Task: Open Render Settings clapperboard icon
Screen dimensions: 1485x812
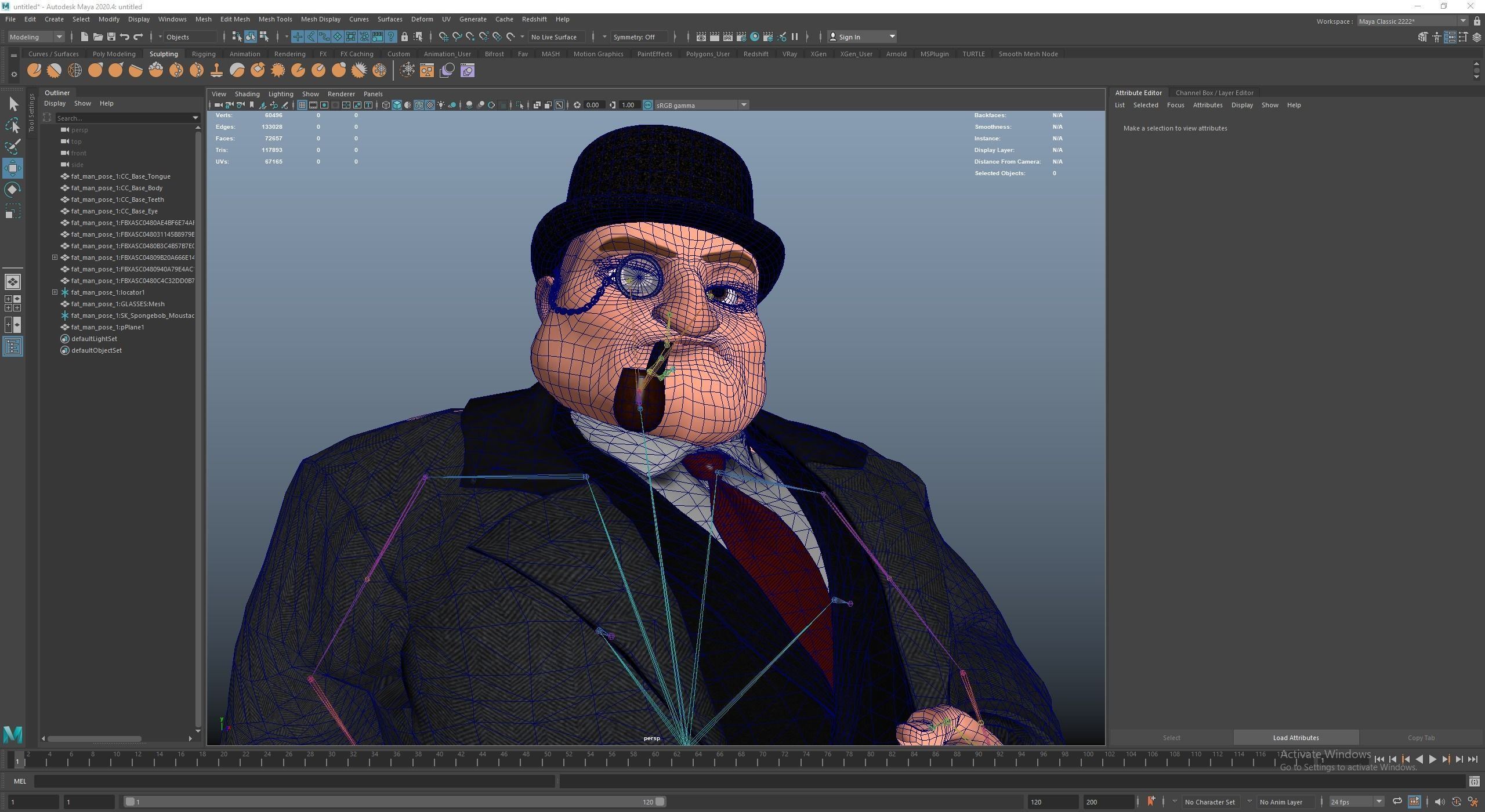Action: pyautogui.click(x=741, y=37)
